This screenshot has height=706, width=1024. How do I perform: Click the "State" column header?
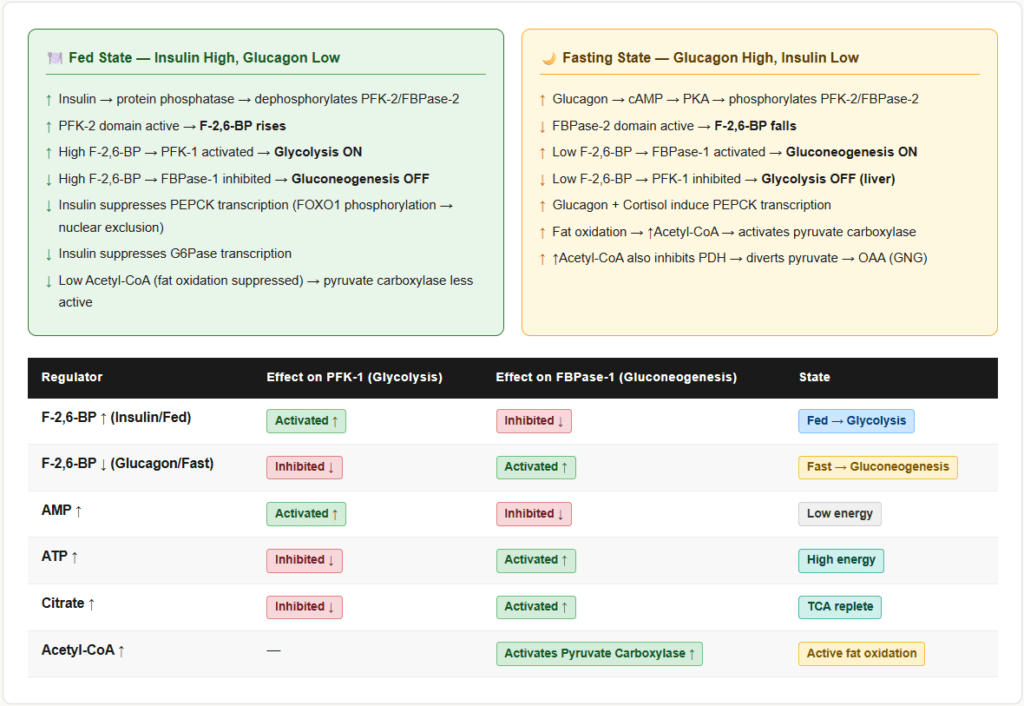(x=814, y=378)
